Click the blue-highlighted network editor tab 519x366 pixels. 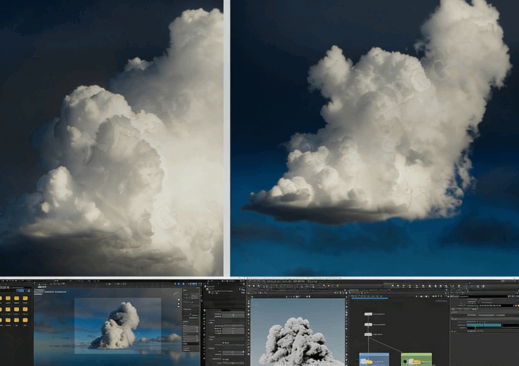pos(370,298)
